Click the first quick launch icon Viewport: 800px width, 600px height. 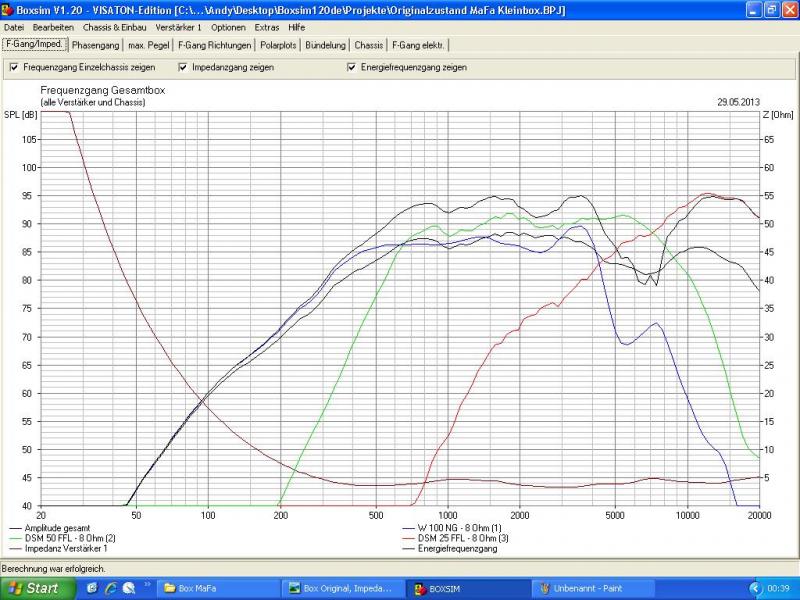[x=90, y=588]
